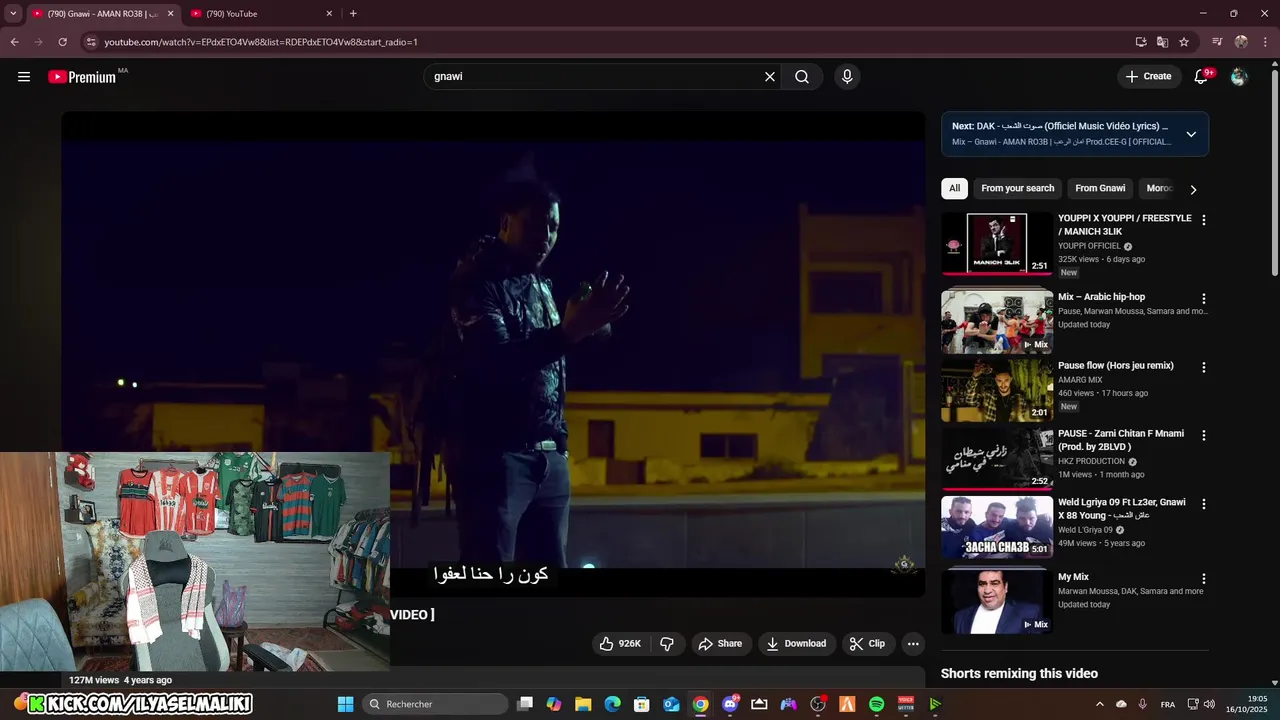Open Outlook from taskbar
This screenshot has width=1280, height=720.
click(671, 704)
